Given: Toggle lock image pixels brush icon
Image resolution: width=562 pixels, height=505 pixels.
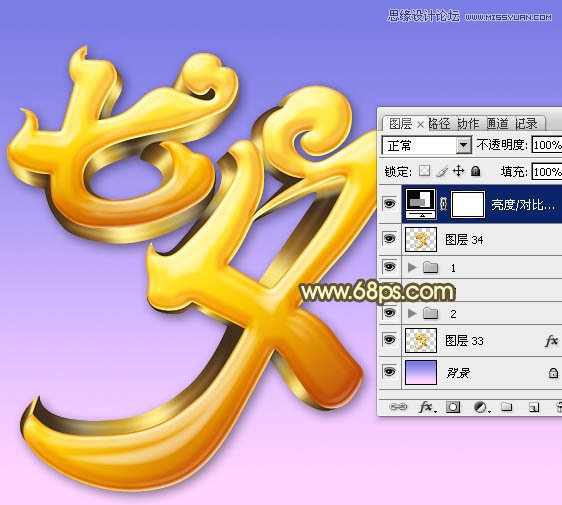Looking at the screenshot, I should point(442,171).
